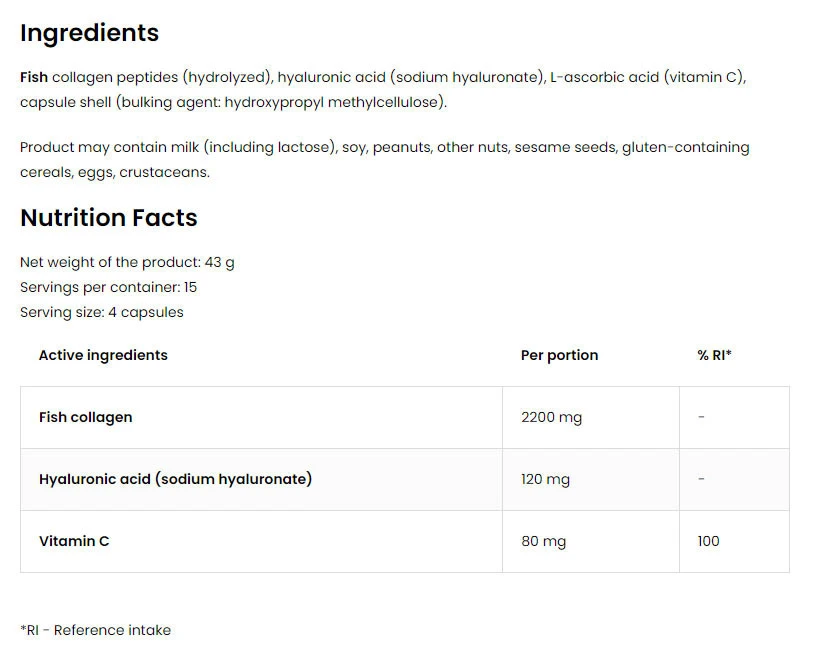The image size is (817, 667).
Task: Select the Vitamin C row label
Action: (74, 541)
